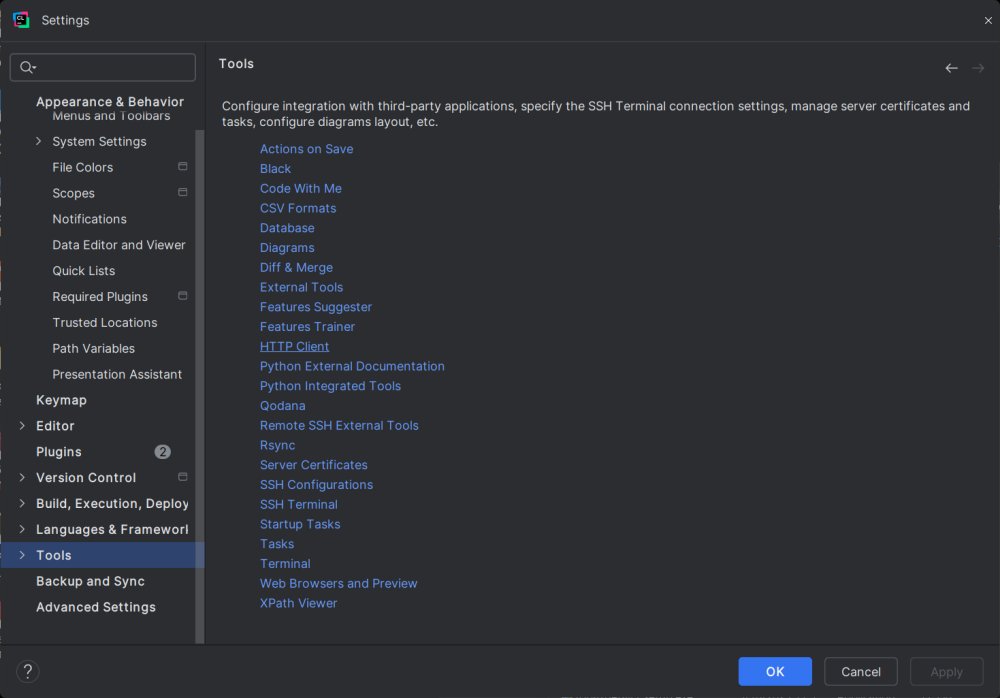Open Advanced Settings category
Image resolution: width=1000 pixels, height=698 pixels.
coord(96,607)
